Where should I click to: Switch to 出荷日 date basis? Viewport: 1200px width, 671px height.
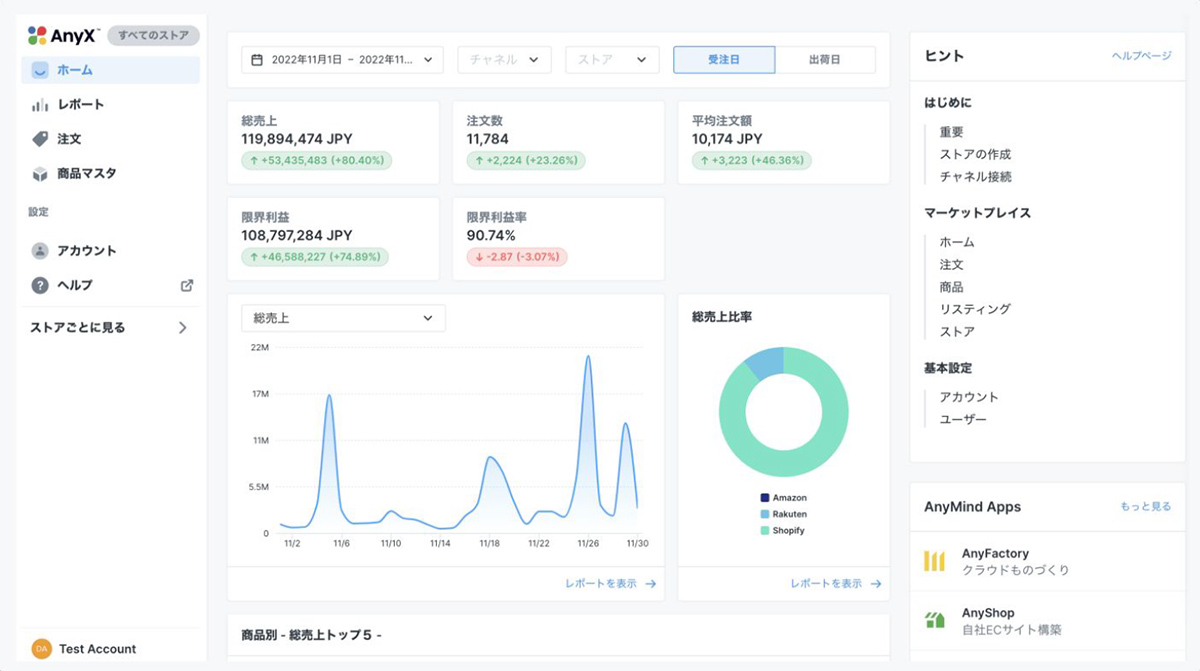(x=825, y=60)
